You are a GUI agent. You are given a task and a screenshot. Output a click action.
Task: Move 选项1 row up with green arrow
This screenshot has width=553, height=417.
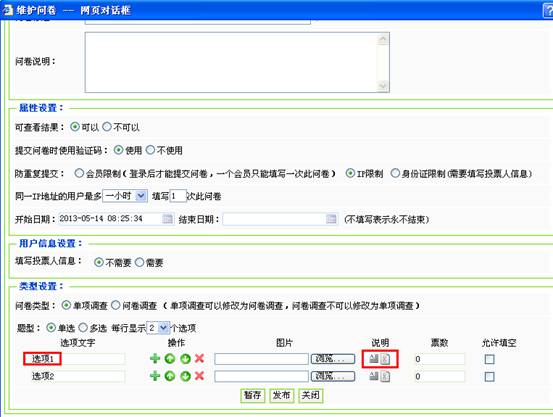[170, 359]
